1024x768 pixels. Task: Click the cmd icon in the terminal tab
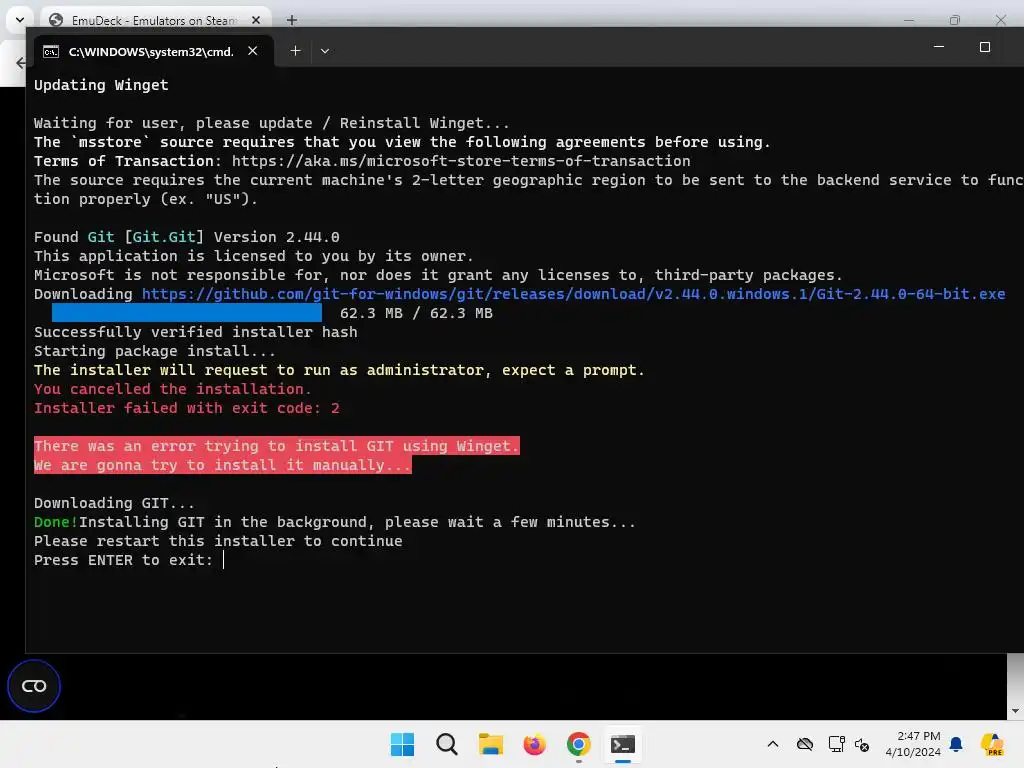tap(51, 52)
